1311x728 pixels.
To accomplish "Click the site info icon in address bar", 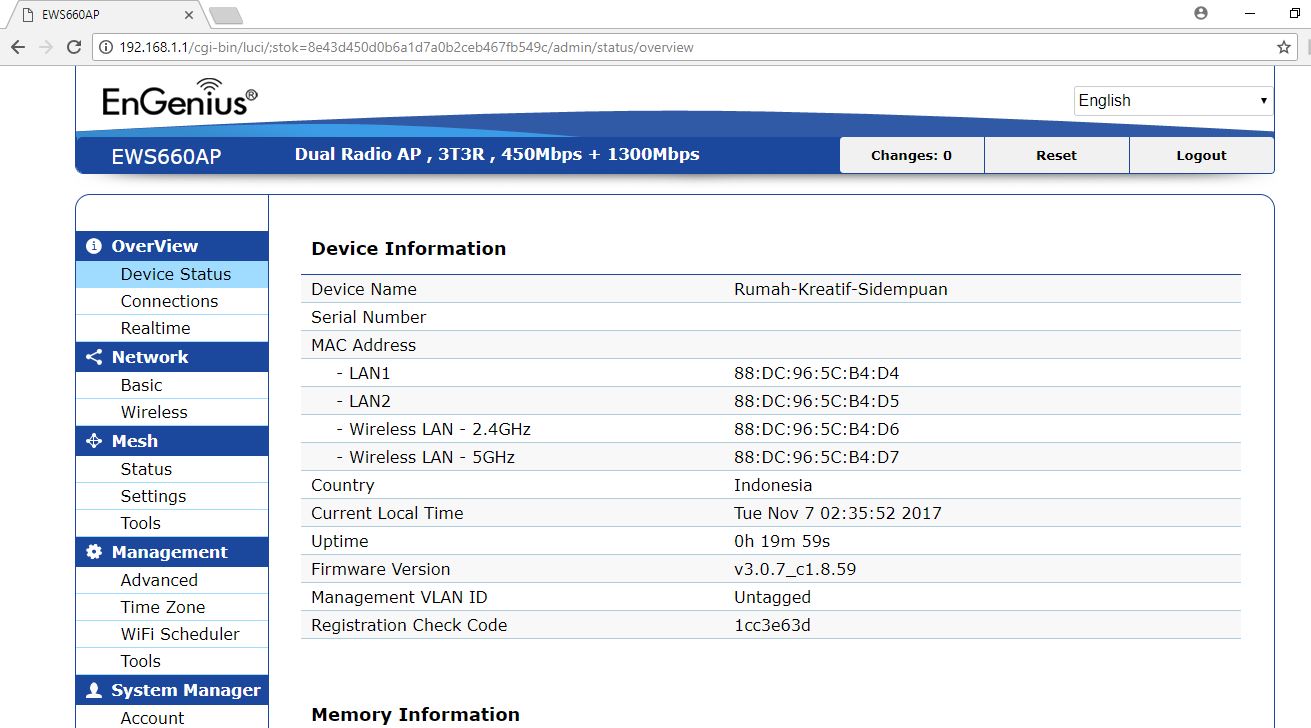I will [x=106, y=47].
